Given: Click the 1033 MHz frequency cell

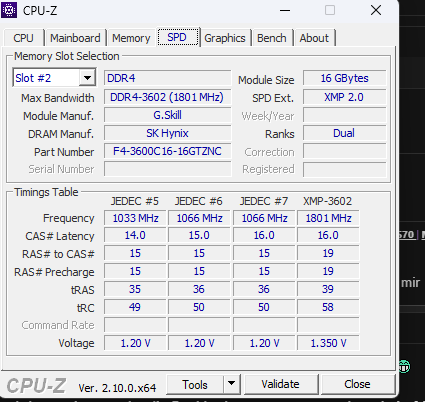Looking at the screenshot, I should (135, 218).
